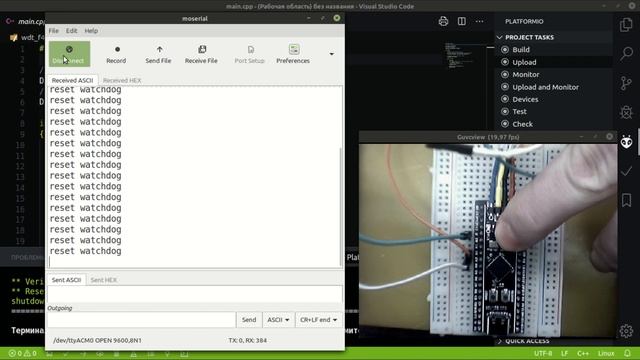Image resolution: width=640 pixels, height=360 pixels.
Task: Open the Manage gear in activity bar
Action: tap(626, 331)
